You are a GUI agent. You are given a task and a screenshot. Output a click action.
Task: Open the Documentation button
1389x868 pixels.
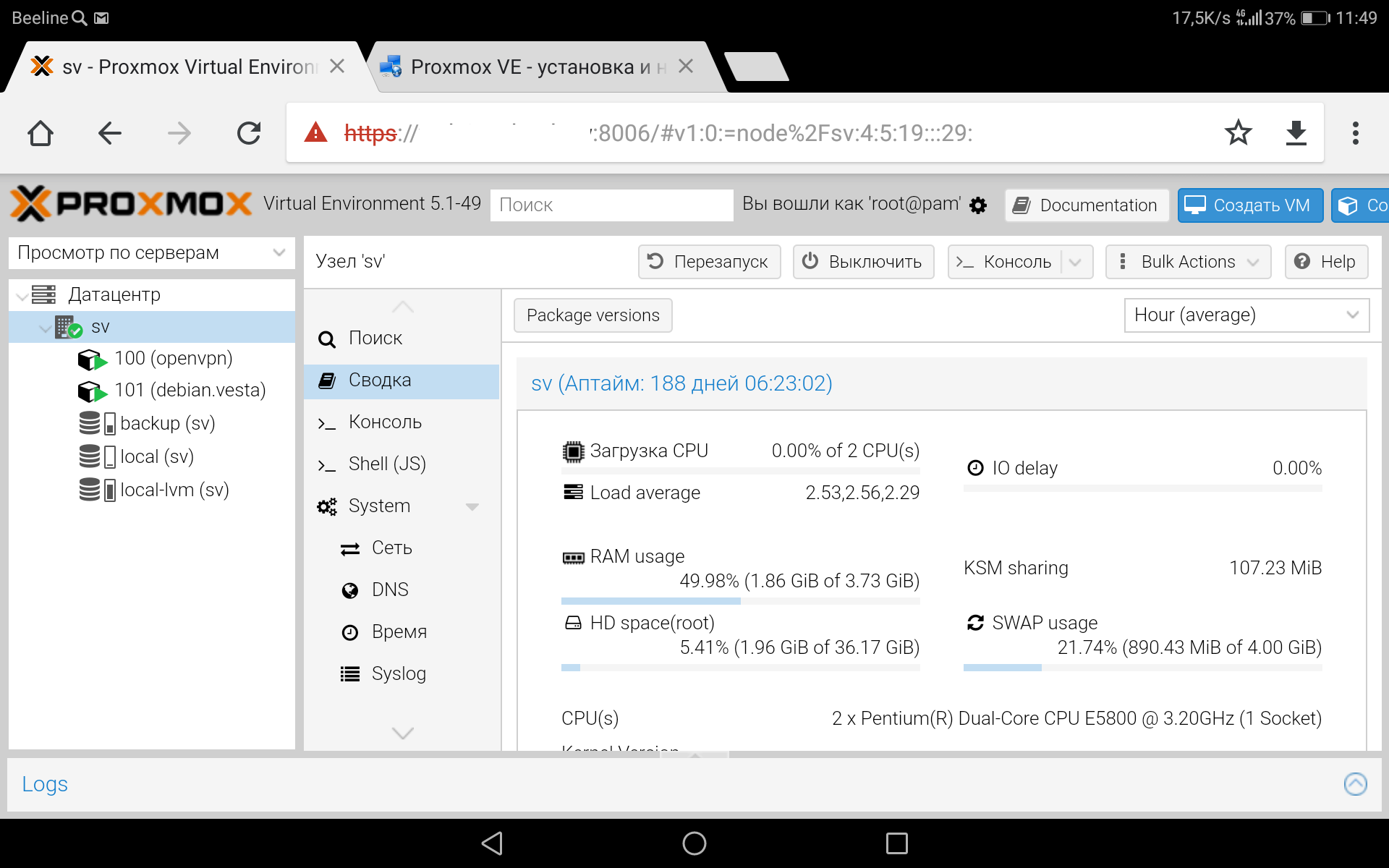pyautogui.click(x=1086, y=205)
